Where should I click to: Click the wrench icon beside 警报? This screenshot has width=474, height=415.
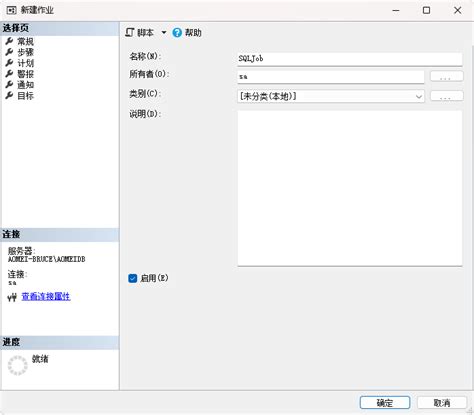pos(9,74)
